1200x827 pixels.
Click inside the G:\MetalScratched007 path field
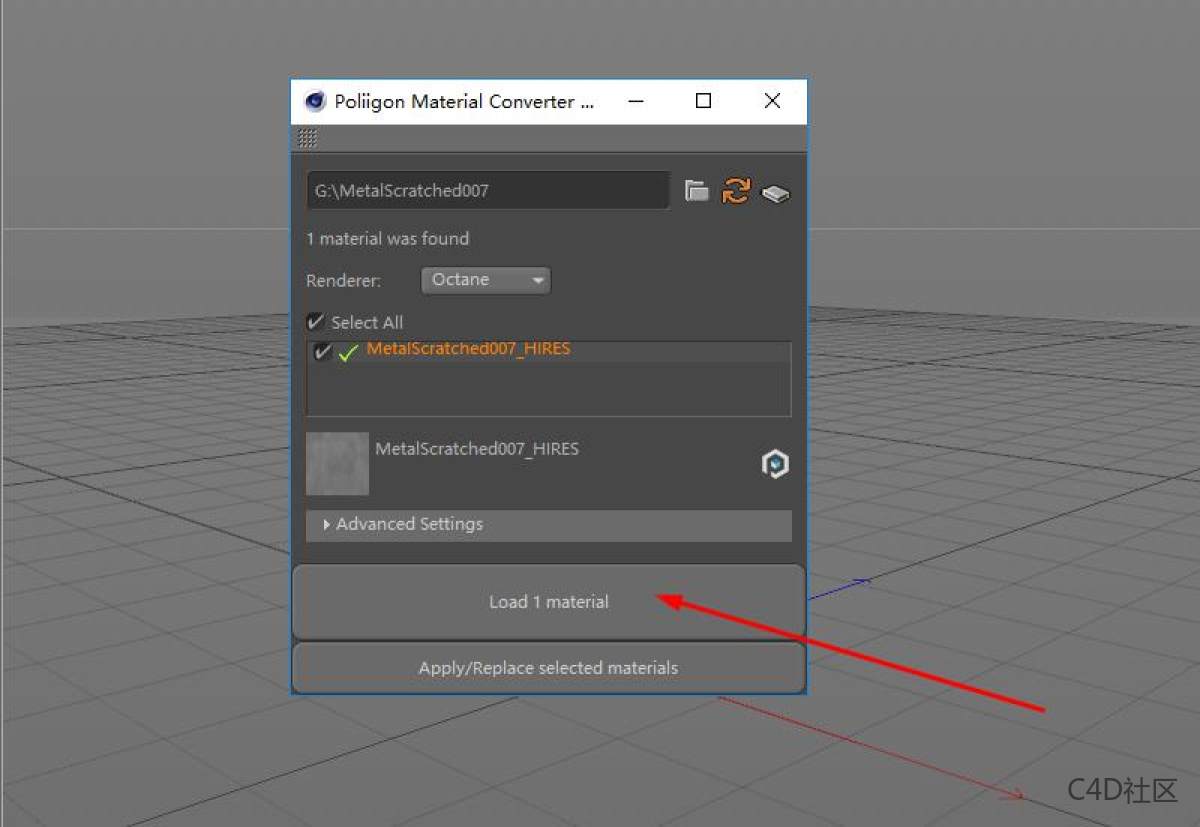tap(487, 190)
